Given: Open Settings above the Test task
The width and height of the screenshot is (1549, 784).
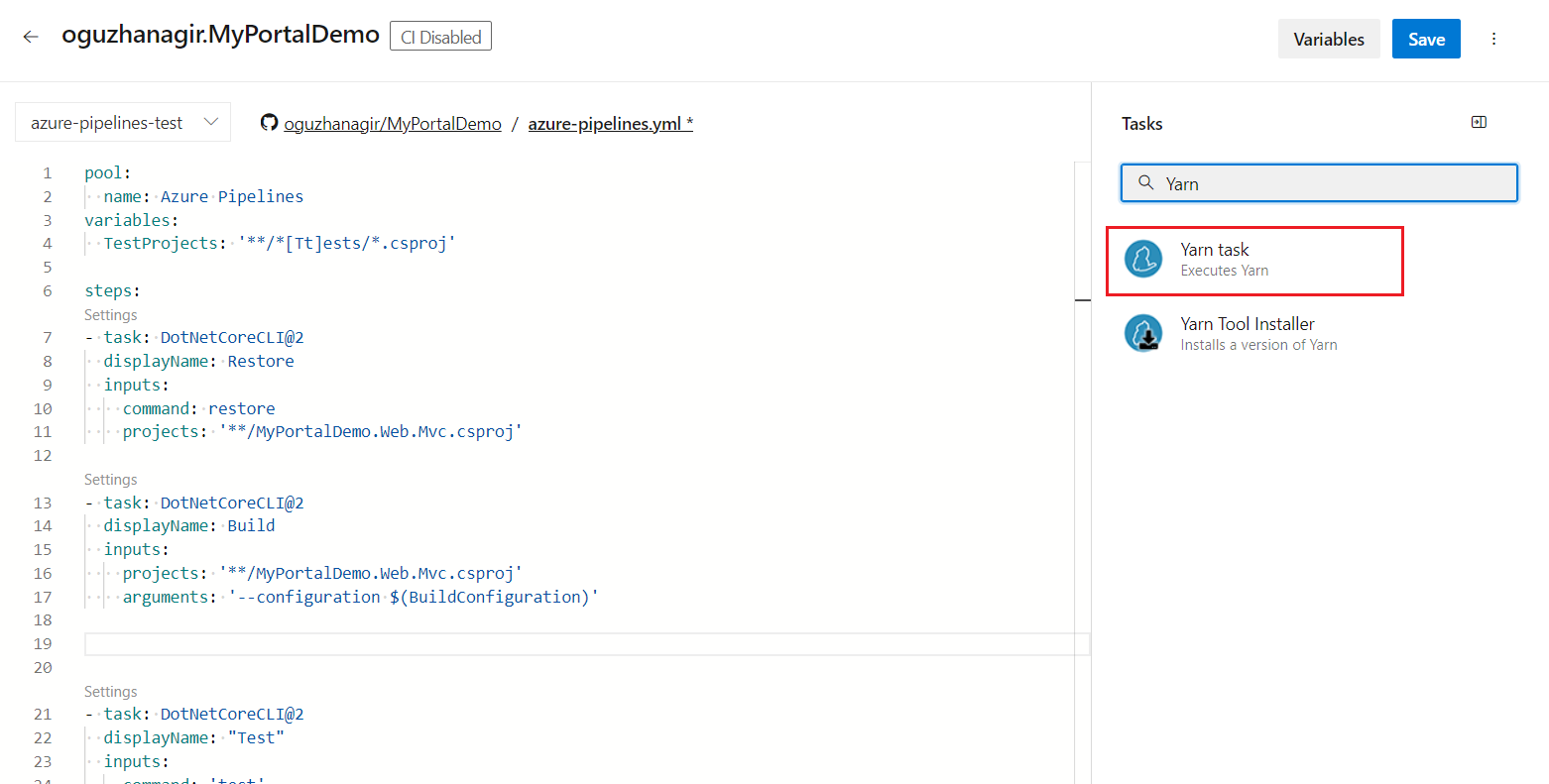Looking at the screenshot, I should (111, 692).
